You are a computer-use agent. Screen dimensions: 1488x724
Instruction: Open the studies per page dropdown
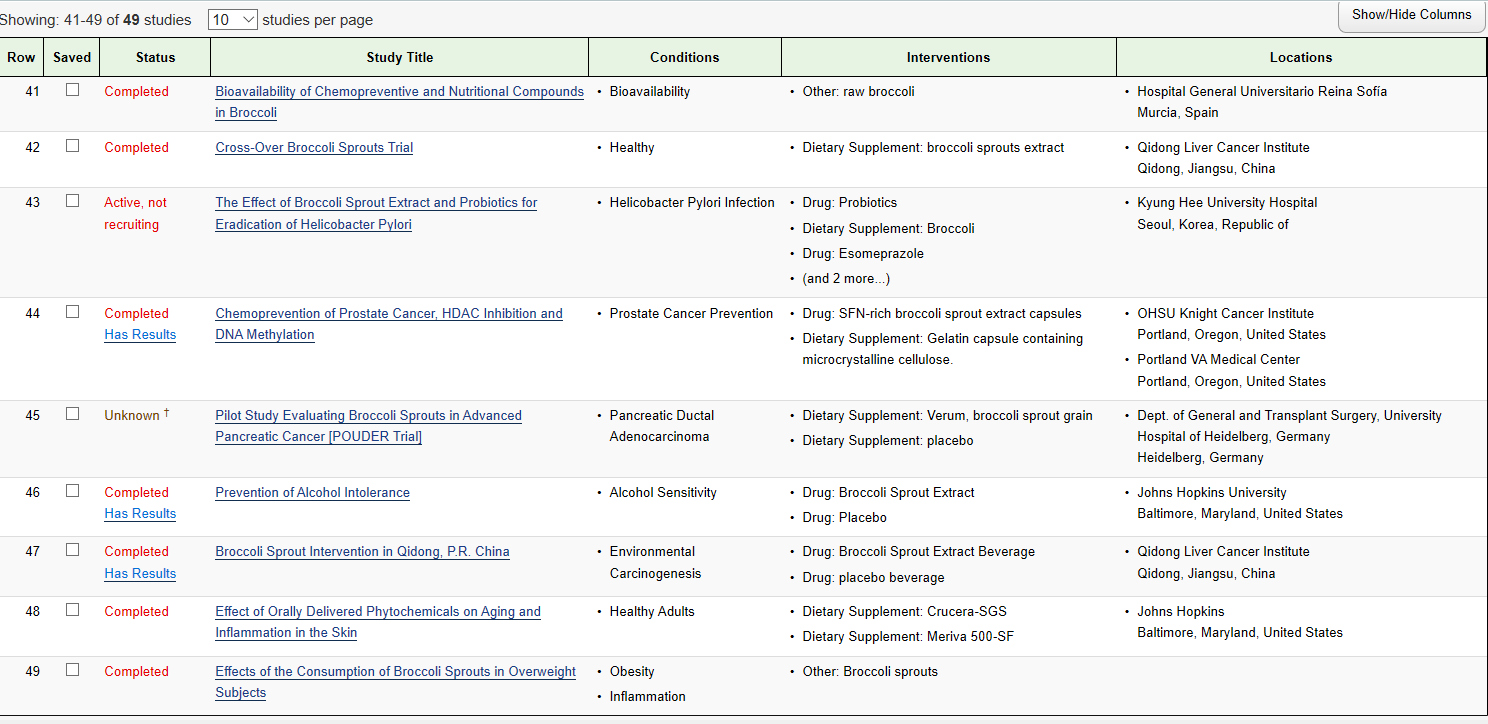[233, 19]
